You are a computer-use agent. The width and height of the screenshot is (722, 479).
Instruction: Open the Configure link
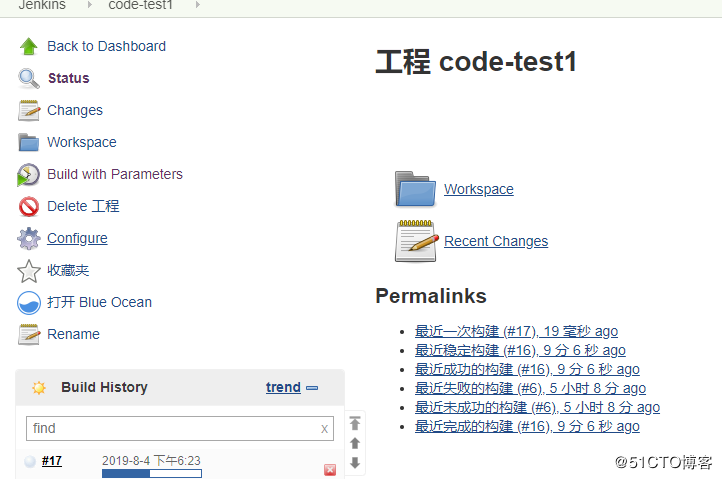77,239
